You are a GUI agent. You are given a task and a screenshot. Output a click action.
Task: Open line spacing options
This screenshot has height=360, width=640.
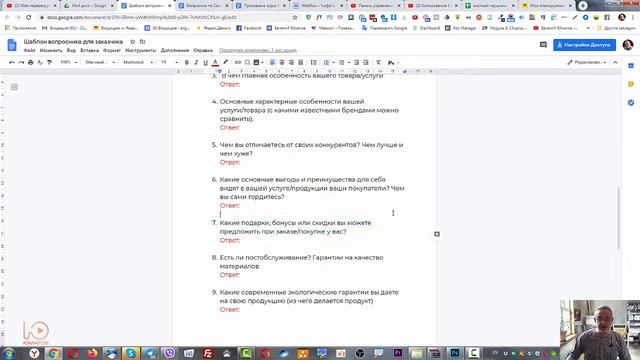(313, 62)
